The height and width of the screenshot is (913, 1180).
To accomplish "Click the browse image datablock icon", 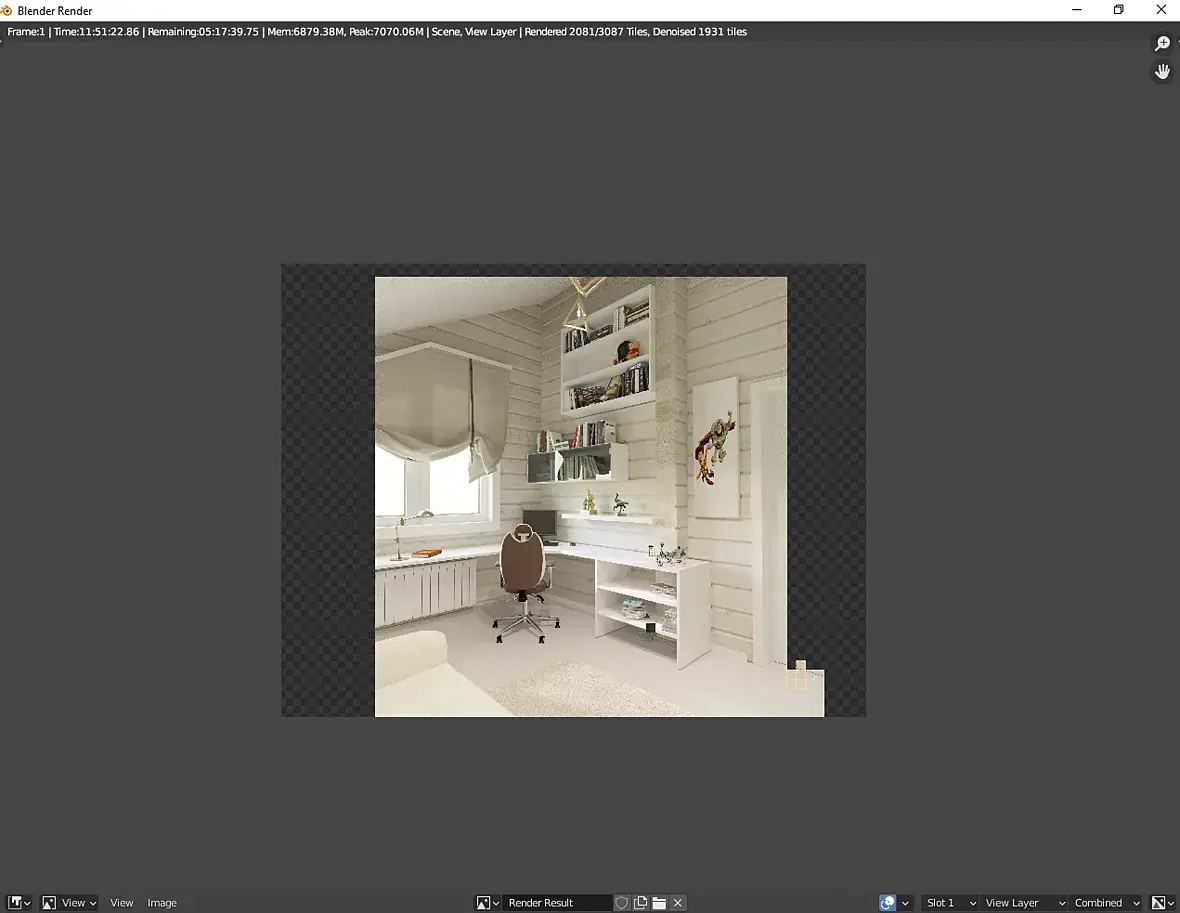I will tap(487, 903).
